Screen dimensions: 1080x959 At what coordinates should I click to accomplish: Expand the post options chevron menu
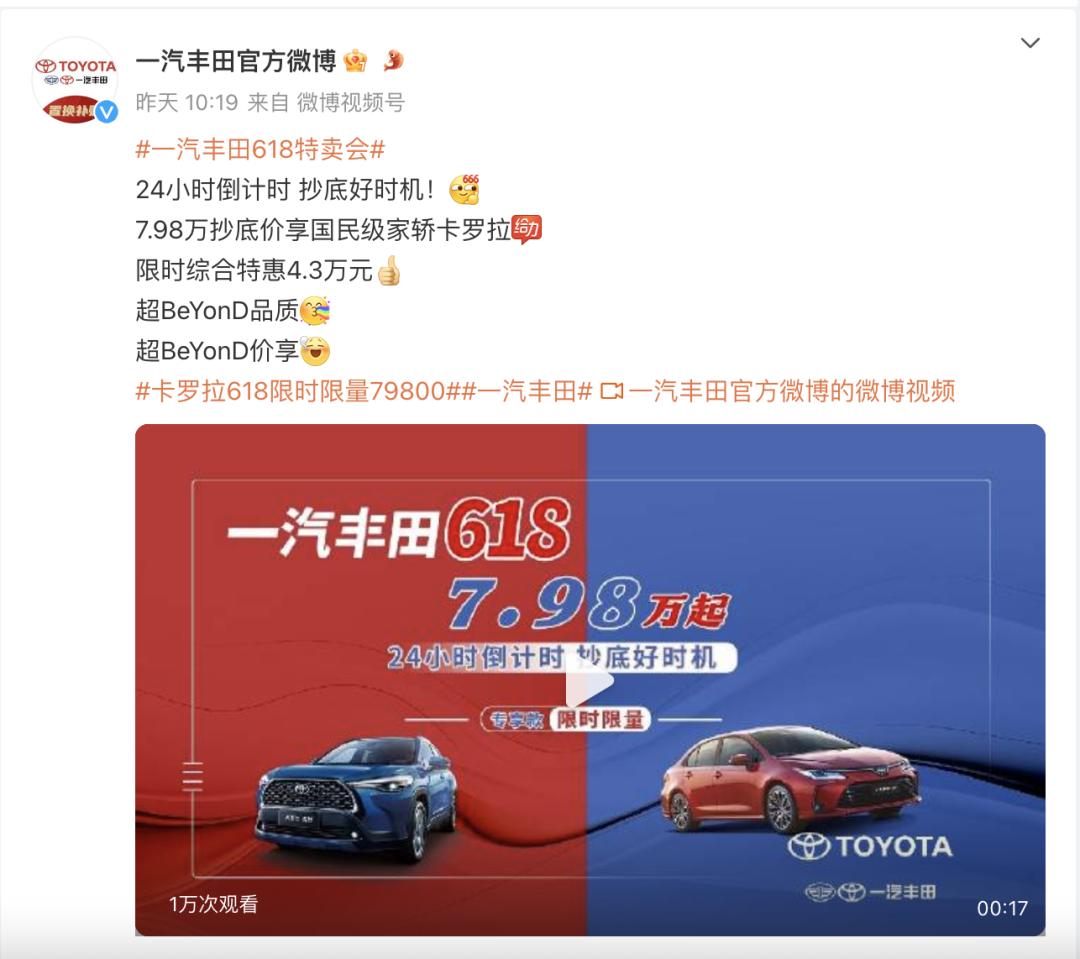tap(1030, 43)
